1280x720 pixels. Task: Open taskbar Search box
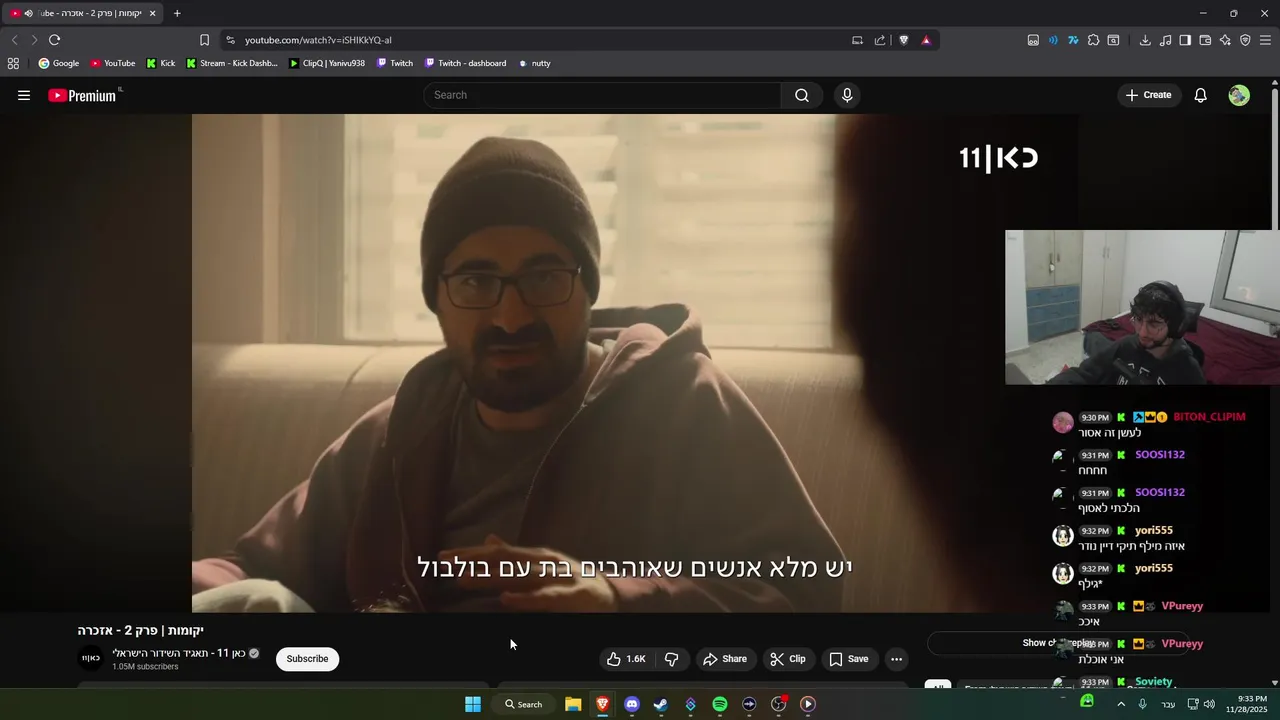click(x=523, y=704)
